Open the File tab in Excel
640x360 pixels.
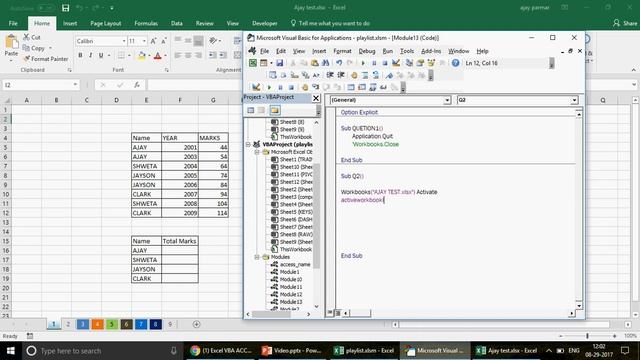point(13,23)
